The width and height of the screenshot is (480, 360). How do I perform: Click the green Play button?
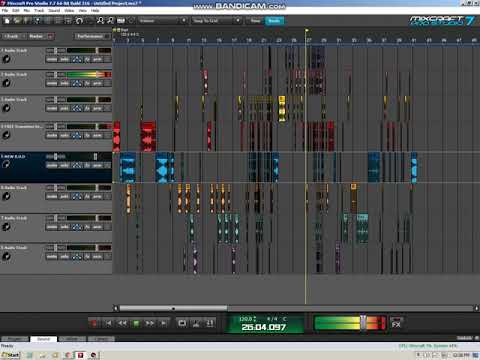coord(136,323)
